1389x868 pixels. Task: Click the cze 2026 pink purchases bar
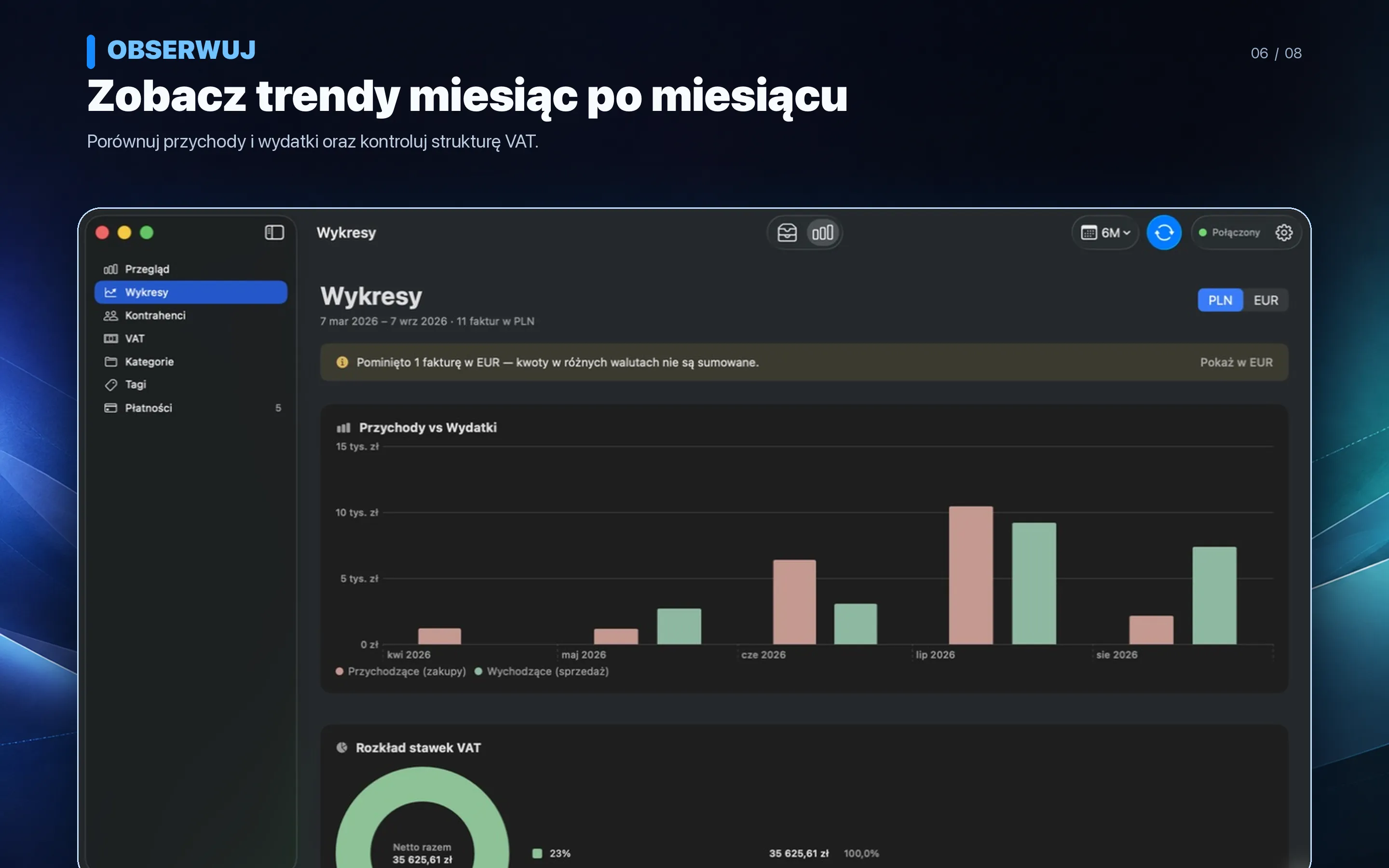point(794,602)
